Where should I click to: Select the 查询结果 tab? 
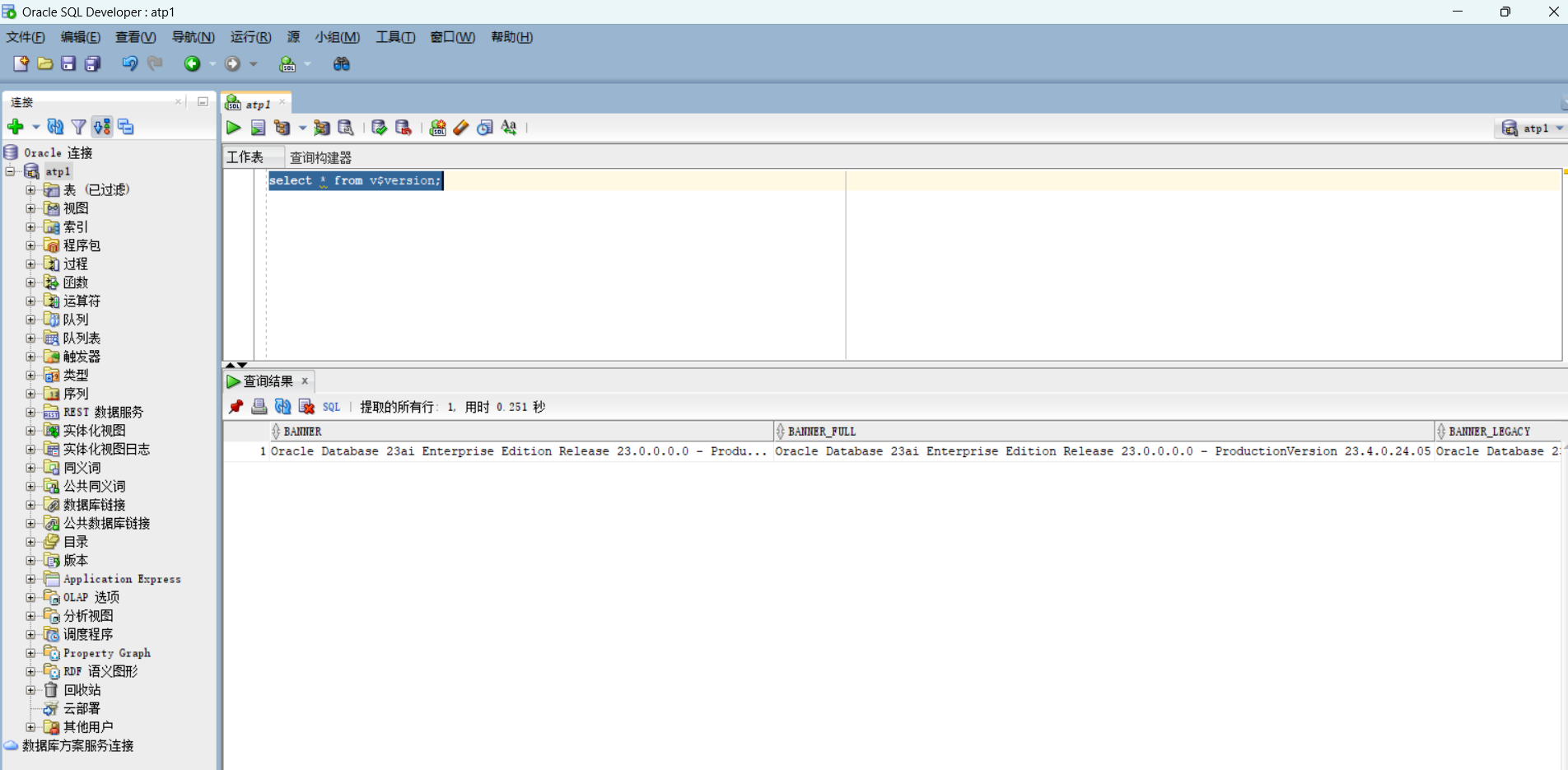pos(268,381)
